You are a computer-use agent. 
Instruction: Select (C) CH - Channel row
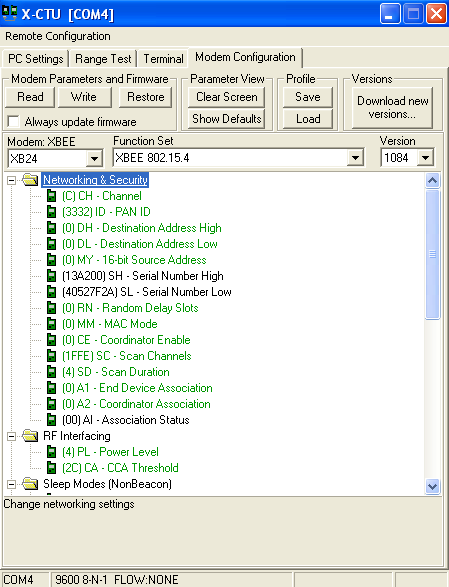click(x=101, y=196)
